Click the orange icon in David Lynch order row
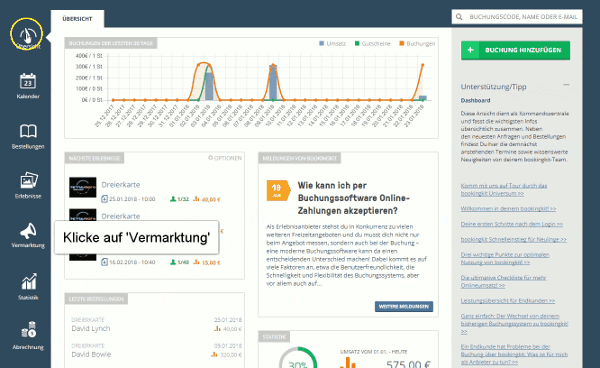600x368 pixels. click(217, 329)
